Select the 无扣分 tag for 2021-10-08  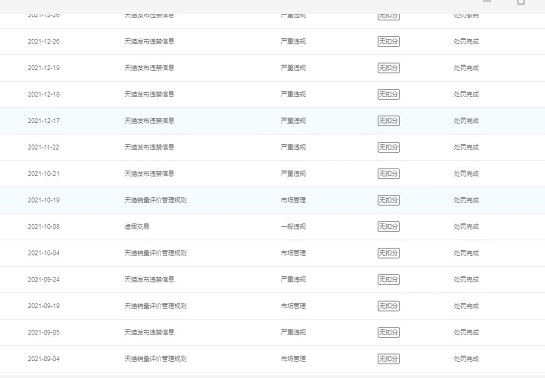point(389,227)
